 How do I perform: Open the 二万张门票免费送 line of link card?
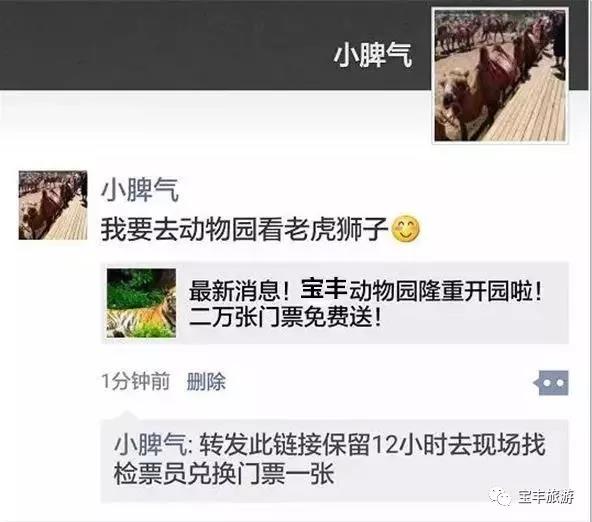click(285, 317)
